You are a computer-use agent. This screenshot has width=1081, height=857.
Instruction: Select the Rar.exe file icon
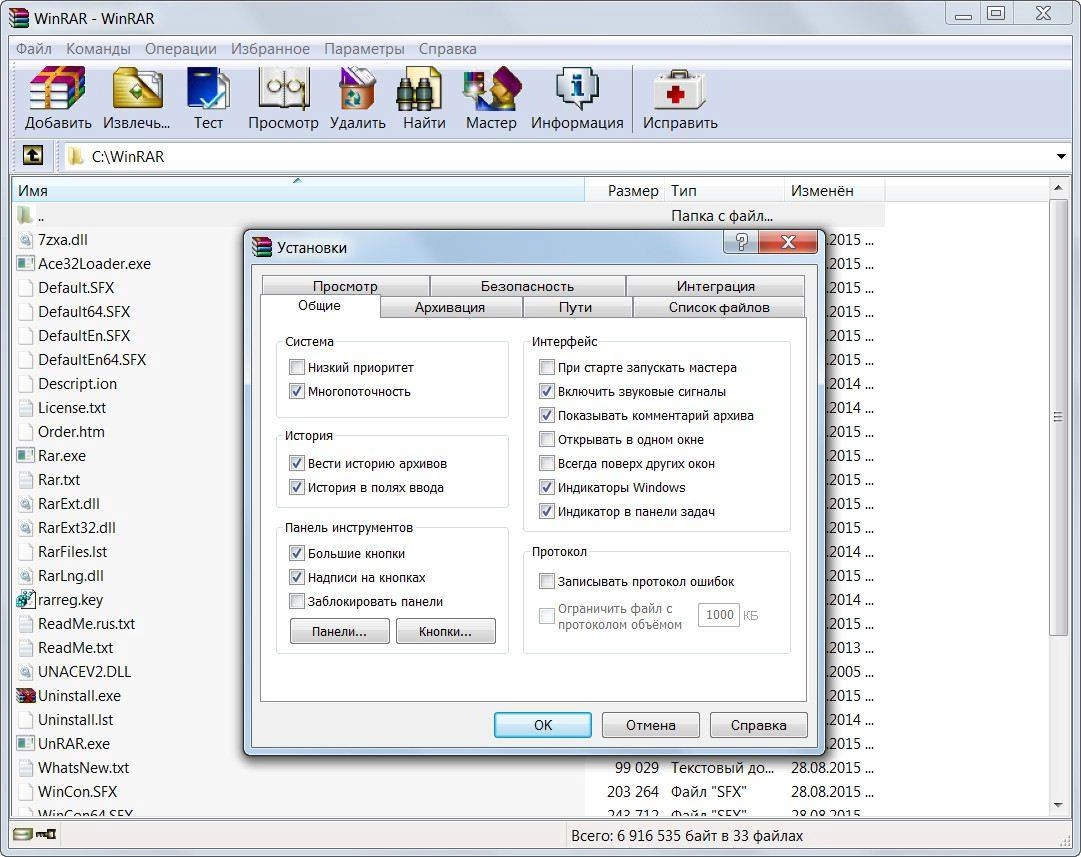click(x=26, y=456)
